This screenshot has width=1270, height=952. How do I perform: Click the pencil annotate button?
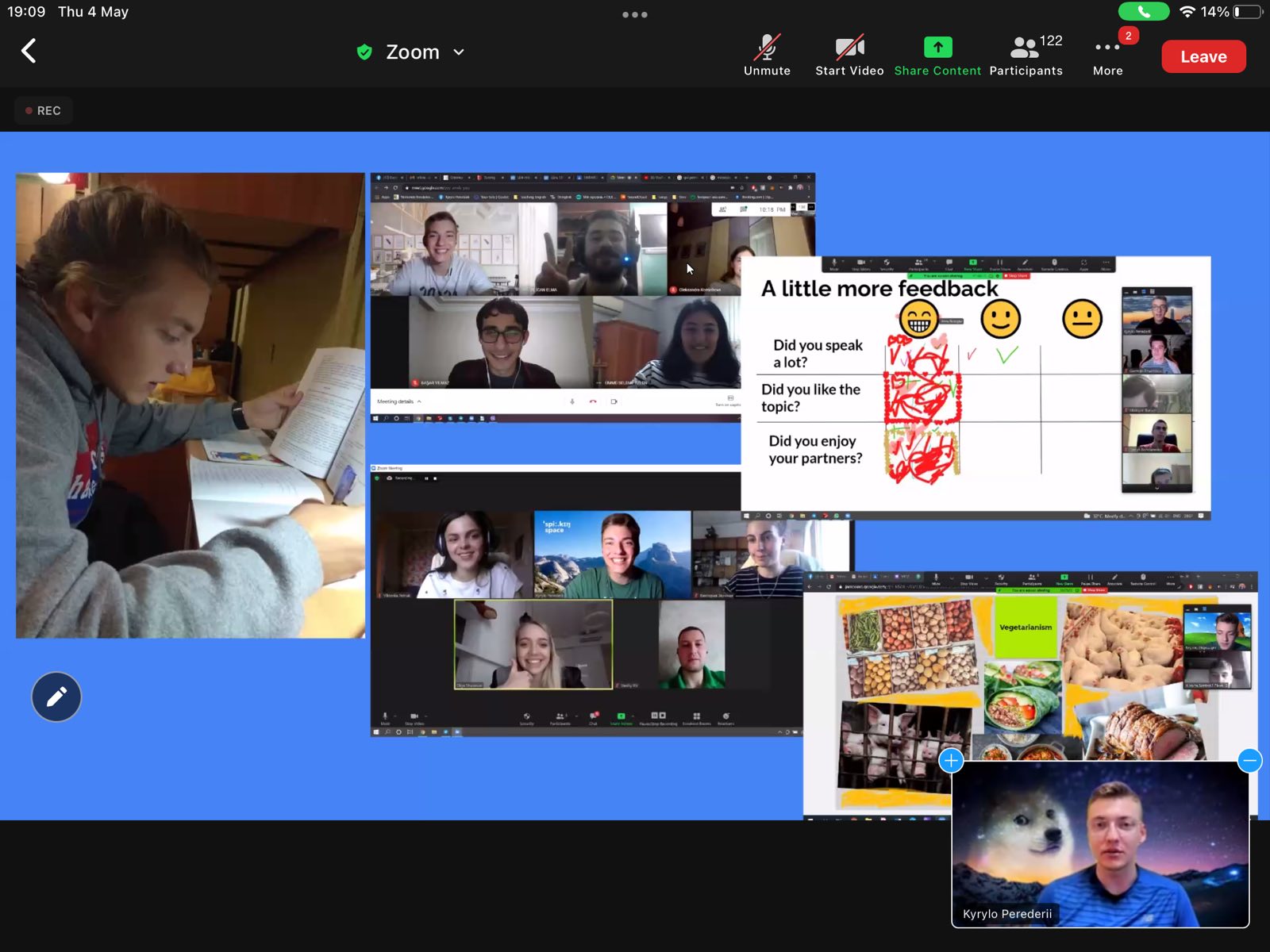click(56, 697)
